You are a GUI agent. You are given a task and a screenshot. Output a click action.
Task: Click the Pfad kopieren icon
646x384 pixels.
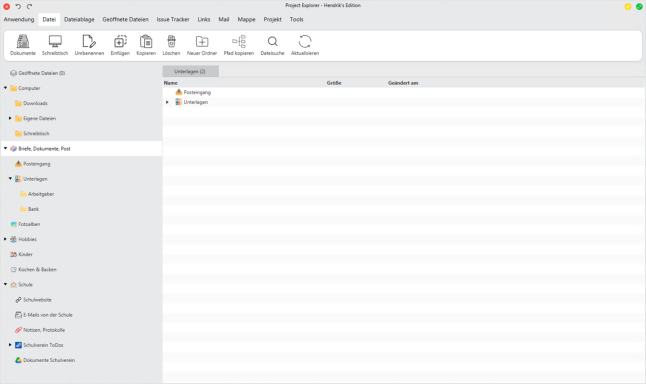click(x=239, y=45)
